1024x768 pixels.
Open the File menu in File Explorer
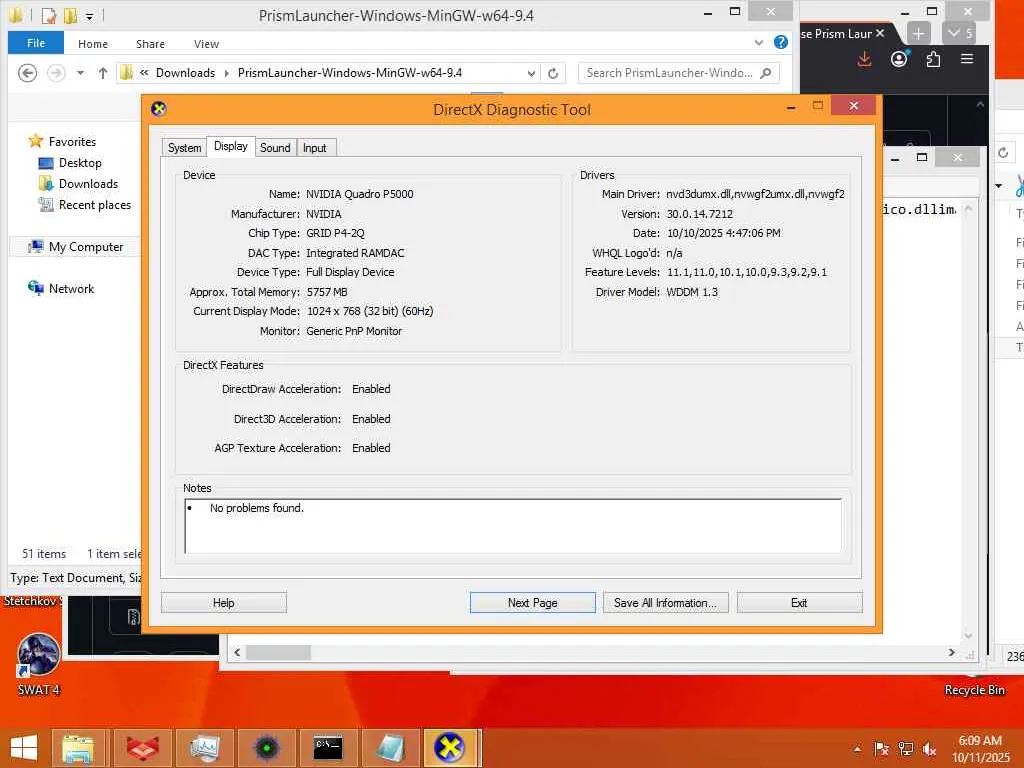[36, 43]
